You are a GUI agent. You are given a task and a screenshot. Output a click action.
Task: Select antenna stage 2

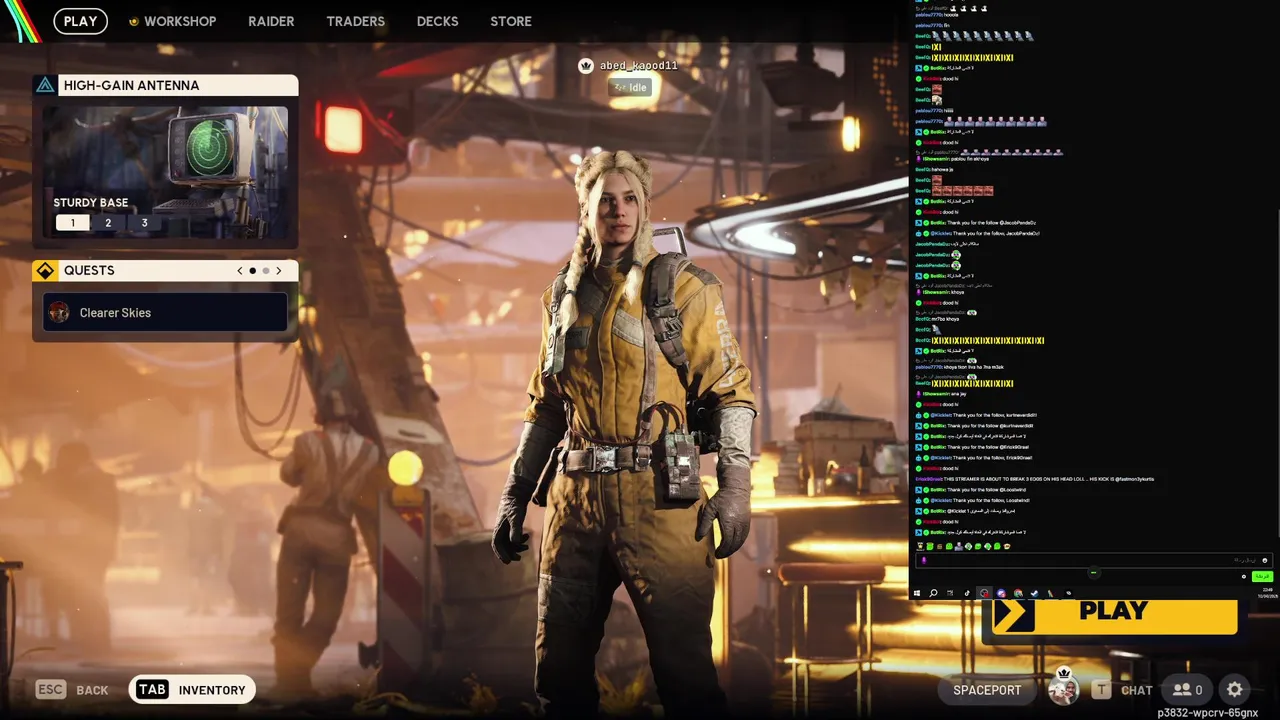point(108,223)
